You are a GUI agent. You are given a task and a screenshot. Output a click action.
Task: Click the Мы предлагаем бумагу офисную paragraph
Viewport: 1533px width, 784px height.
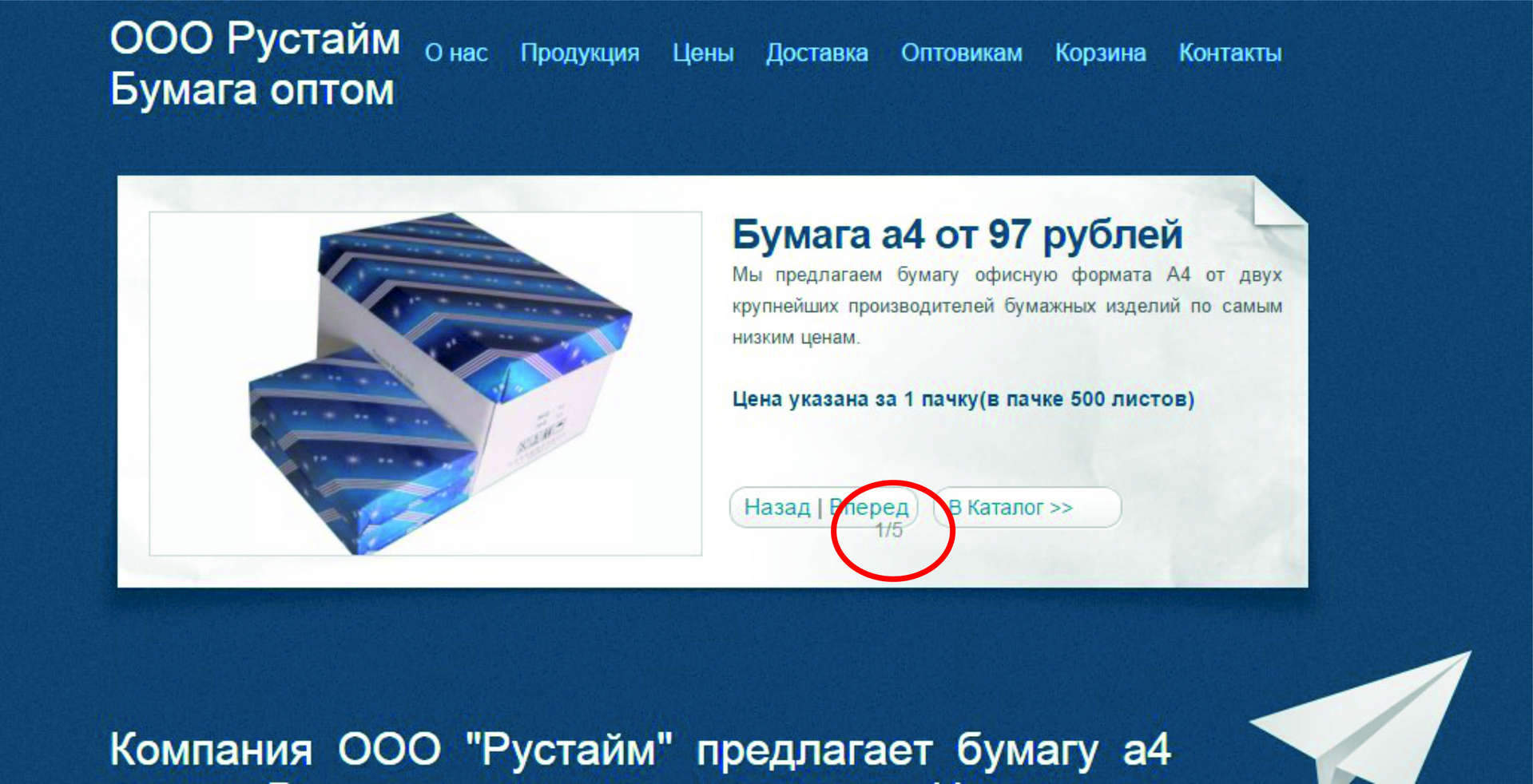pyautogui.click(x=1007, y=306)
